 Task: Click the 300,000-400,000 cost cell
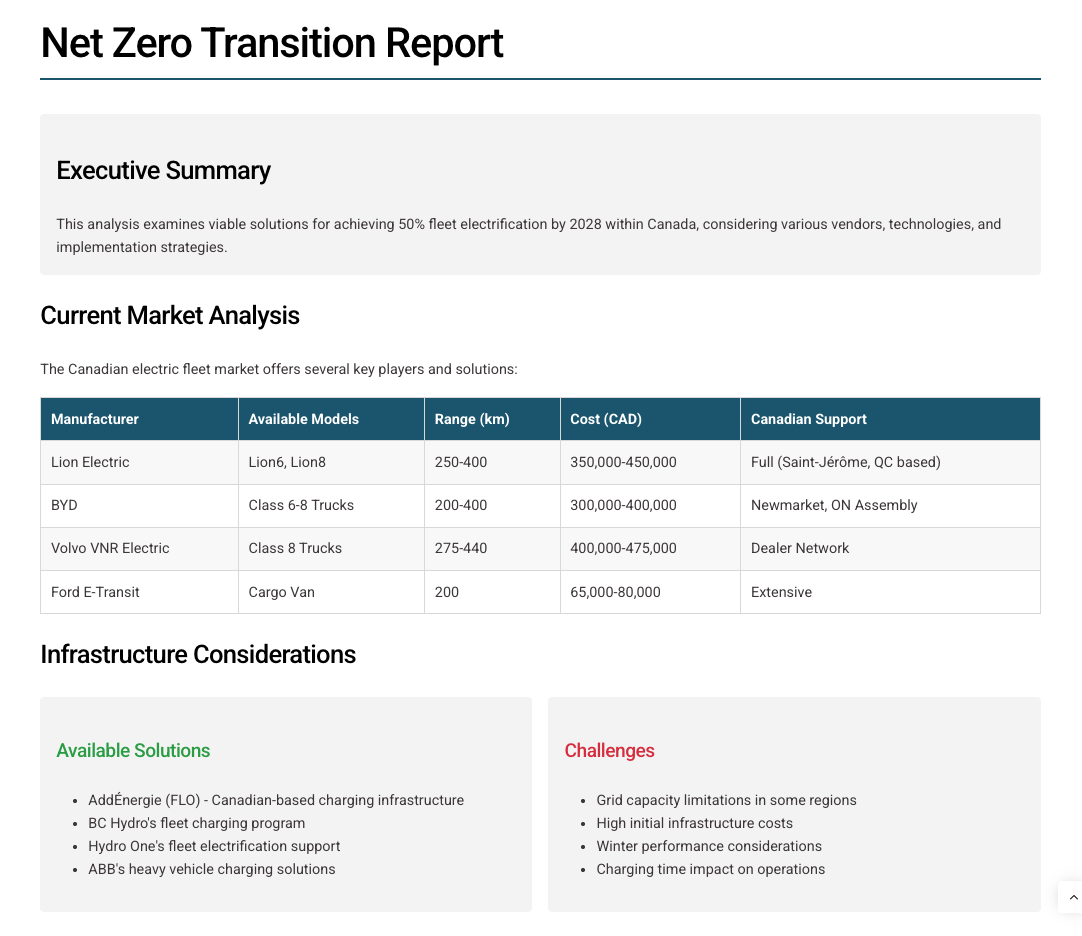coord(650,505)
